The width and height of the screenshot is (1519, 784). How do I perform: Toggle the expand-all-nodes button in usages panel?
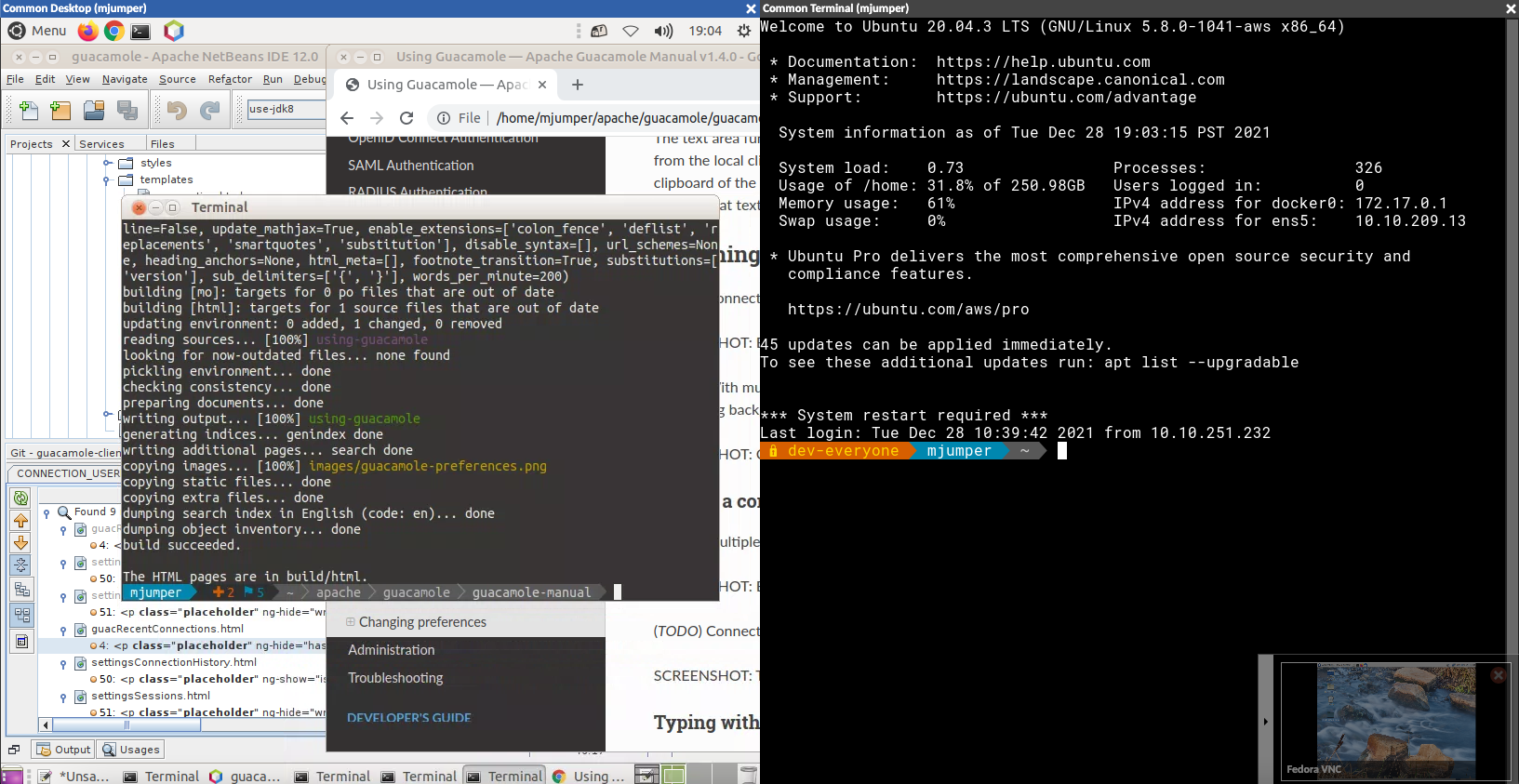[21, 565]
